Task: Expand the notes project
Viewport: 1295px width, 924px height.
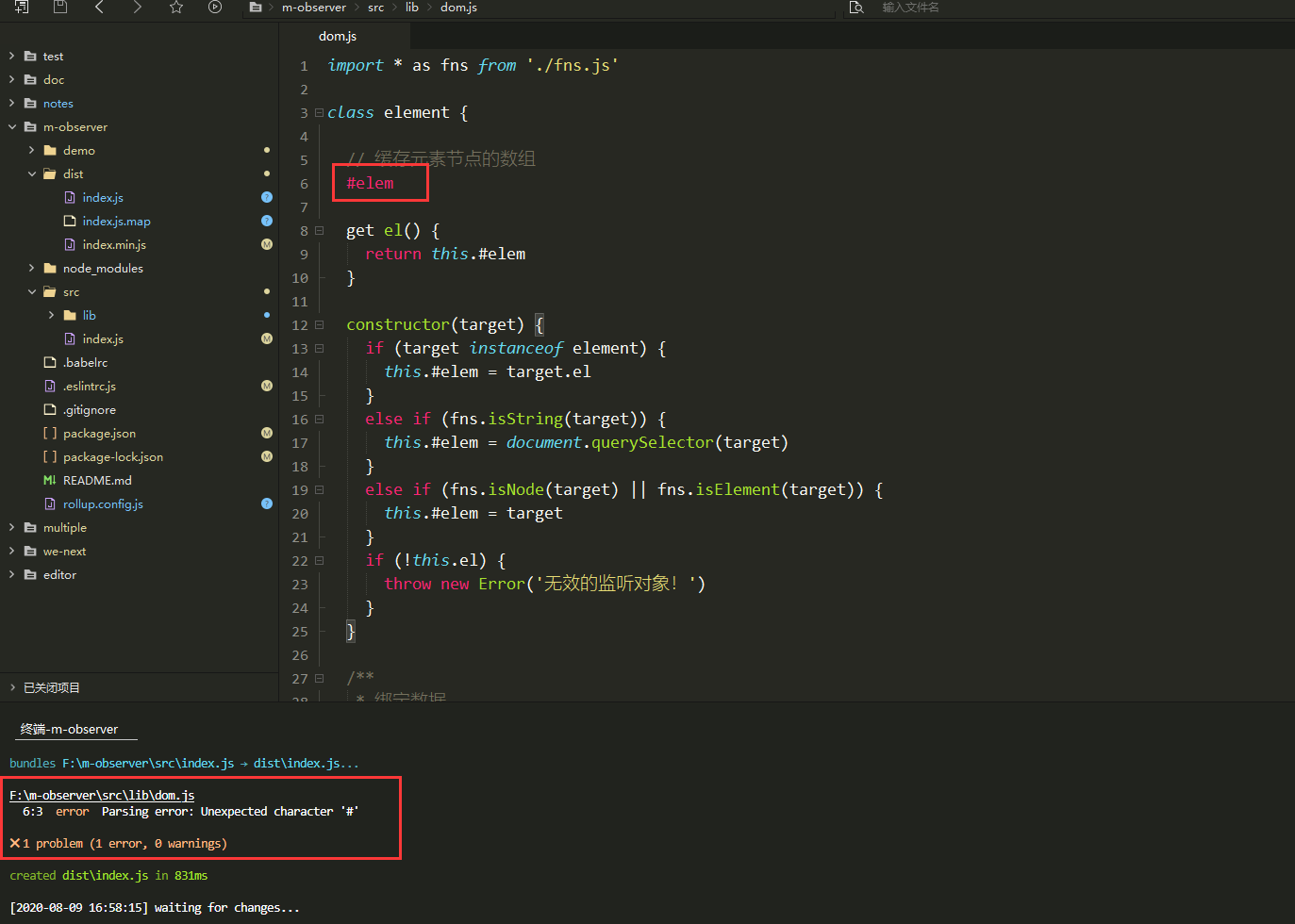Action: click(x=11, y=103)
